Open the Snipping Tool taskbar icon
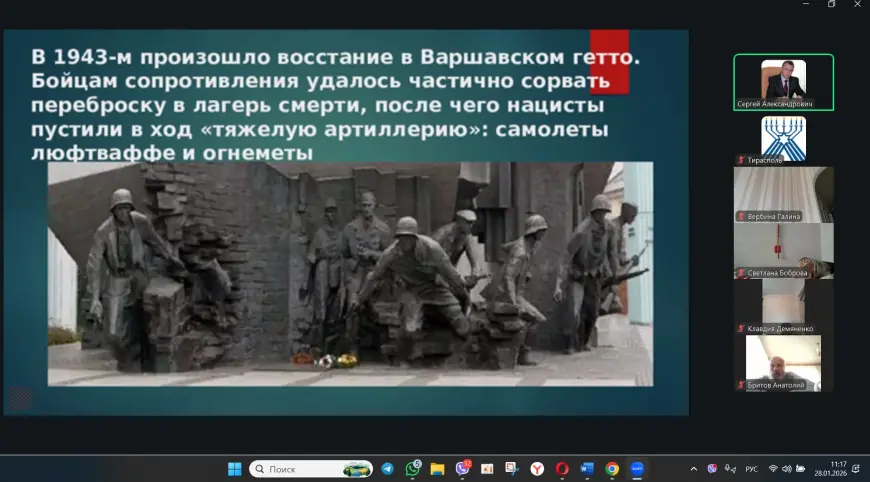Screen dimensions: 870x482 (x=512, y=469)
